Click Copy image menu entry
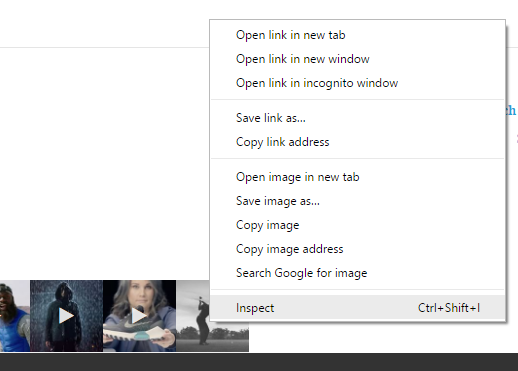Viewport: 518px width, 371px height. point(358,225)
